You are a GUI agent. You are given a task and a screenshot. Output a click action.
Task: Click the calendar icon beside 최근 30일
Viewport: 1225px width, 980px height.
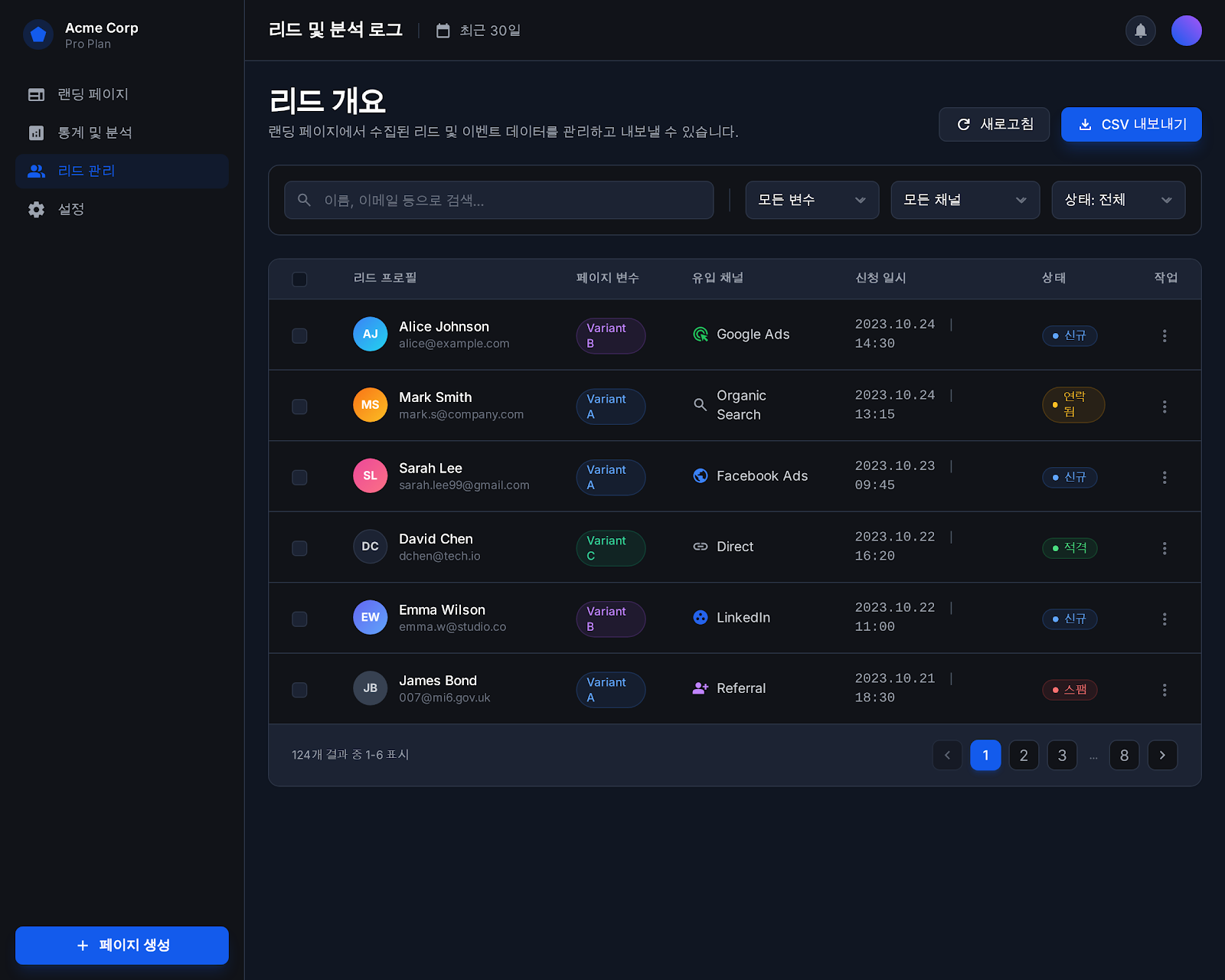pos(443,31)
